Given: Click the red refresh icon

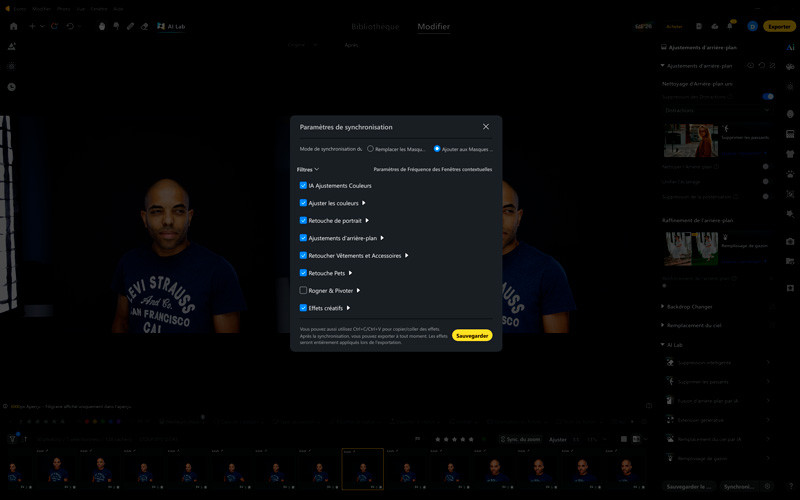Looking at the screenshot, I should [55, 26].
